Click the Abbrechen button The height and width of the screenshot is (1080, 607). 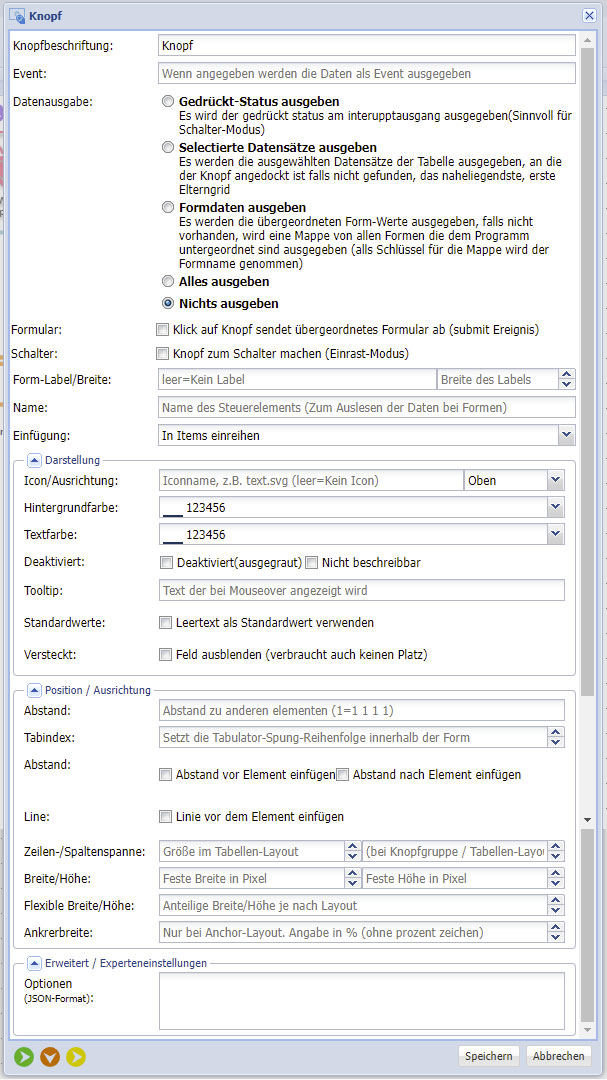558,1056
